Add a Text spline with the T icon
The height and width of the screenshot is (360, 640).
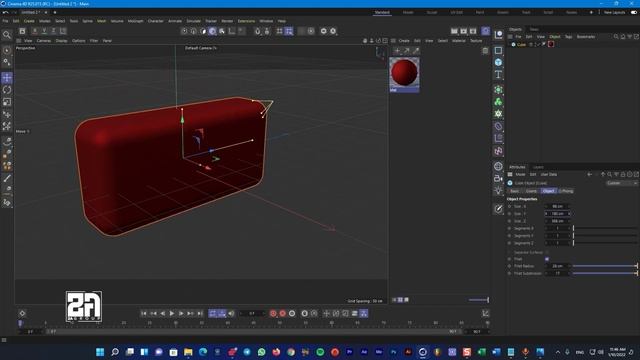tap(498, 75)
